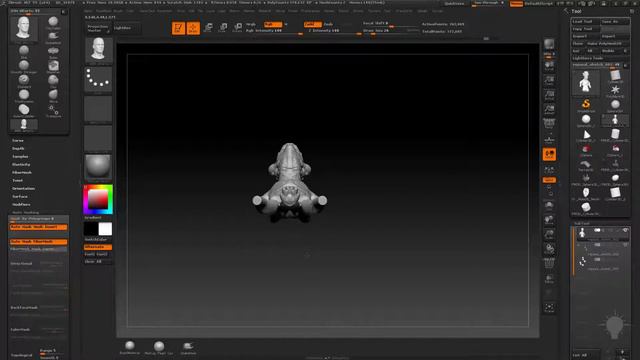640x360 pixels.
Task: Select the Sphere3D tool thumbnail
Action: click(x=615, y=105)
